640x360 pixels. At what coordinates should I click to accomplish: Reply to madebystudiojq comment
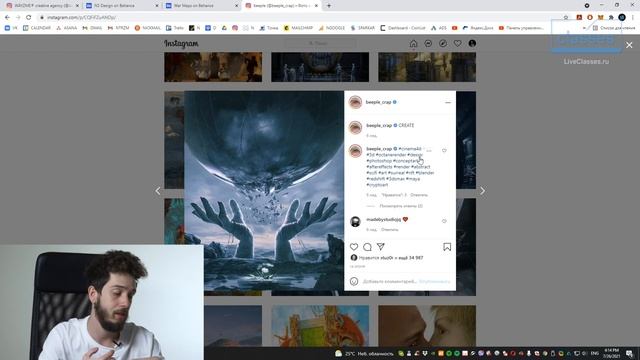point(389,230)
